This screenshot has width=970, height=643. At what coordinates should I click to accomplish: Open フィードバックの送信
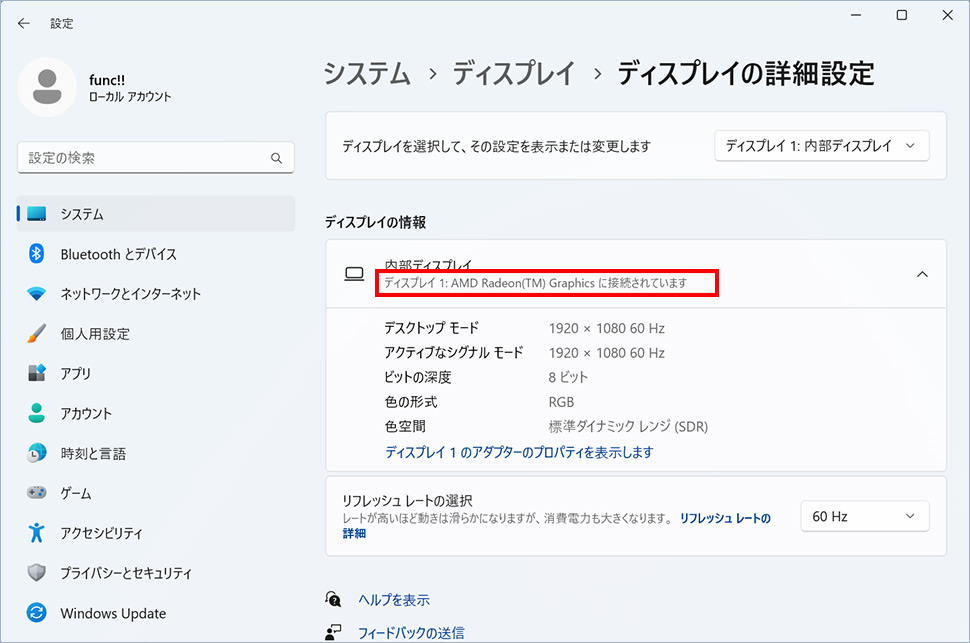pyautogui.click(x=417, y=631)
